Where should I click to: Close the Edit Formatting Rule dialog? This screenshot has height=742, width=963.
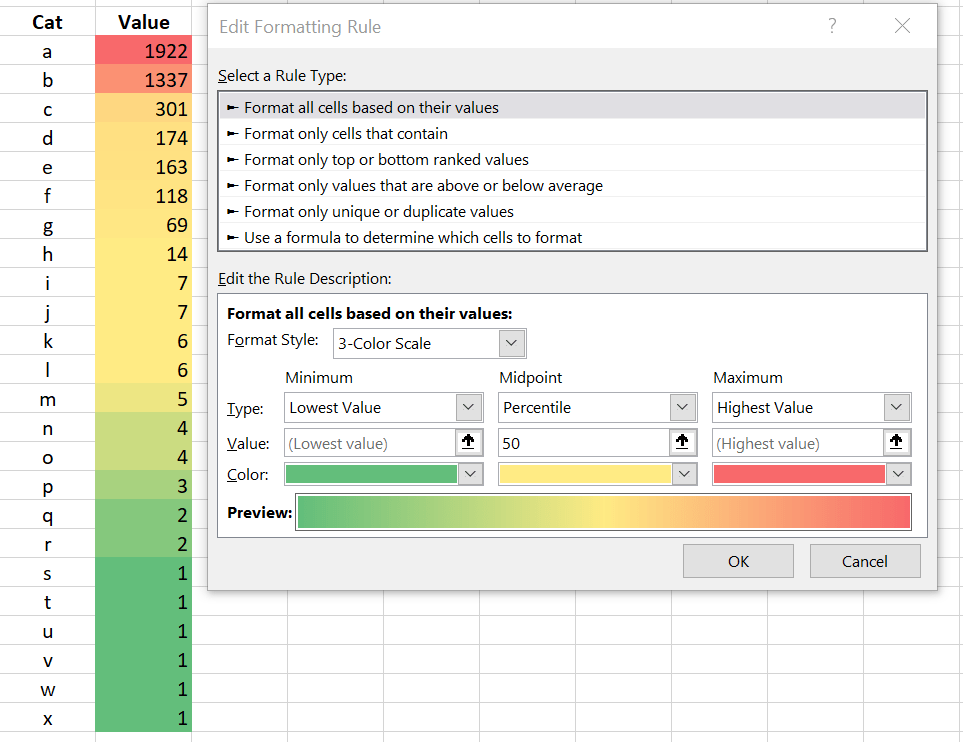[x=902, y=27]
